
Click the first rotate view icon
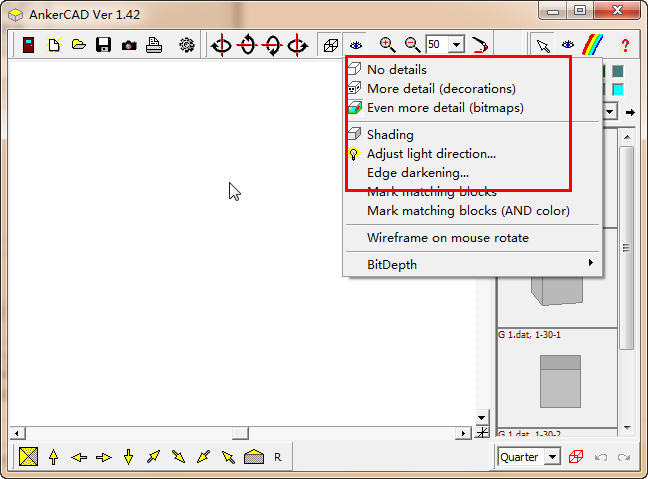[x=221, y=45]
